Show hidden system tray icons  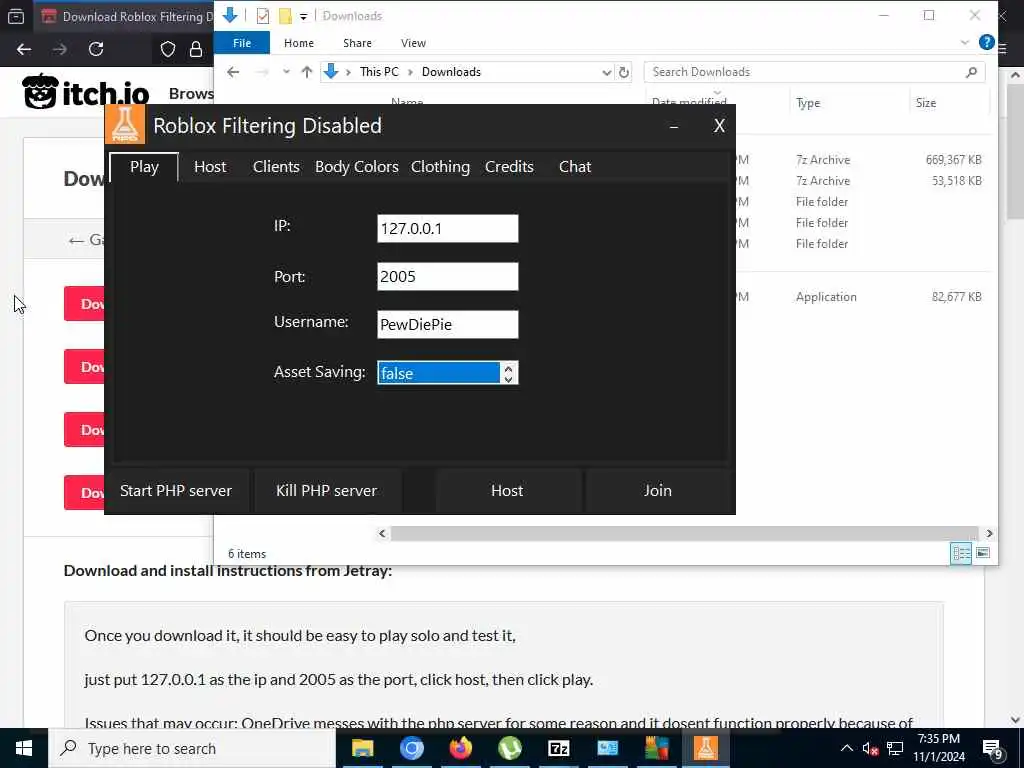coord(846,748)
